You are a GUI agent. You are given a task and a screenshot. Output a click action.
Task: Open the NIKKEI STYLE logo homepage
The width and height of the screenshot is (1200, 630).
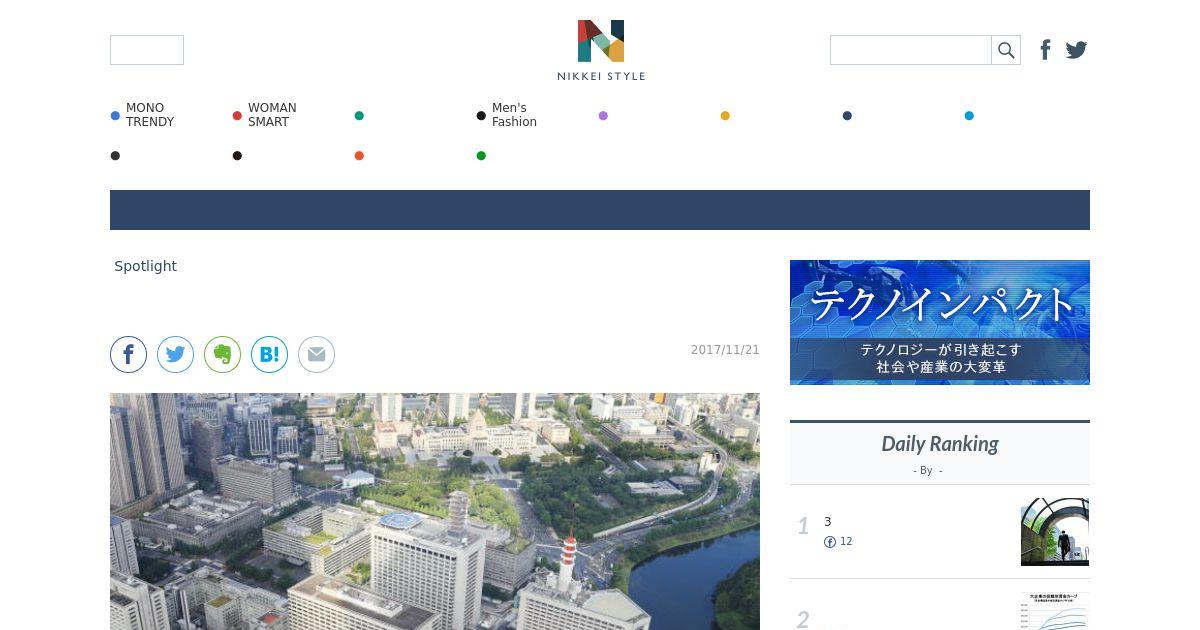(601, 50)
